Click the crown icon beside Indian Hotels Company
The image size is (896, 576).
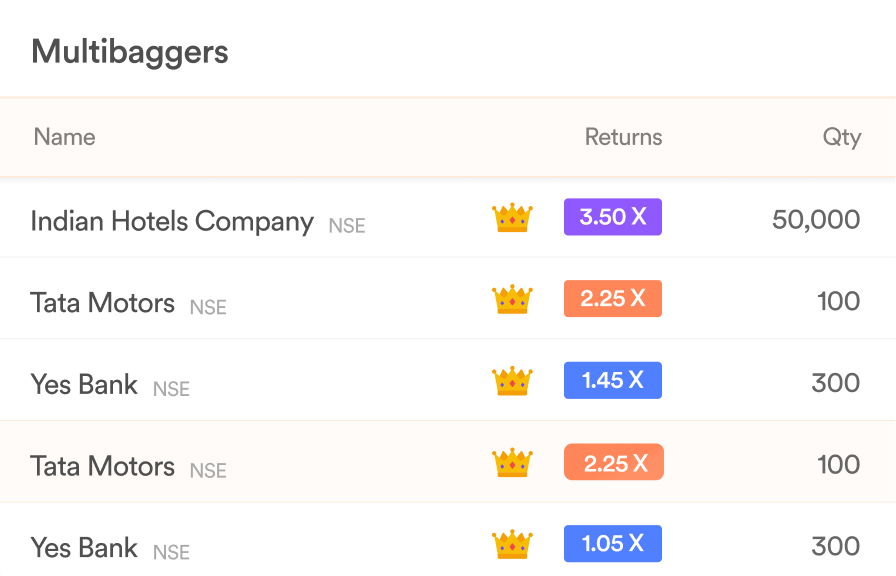(512, 218)
